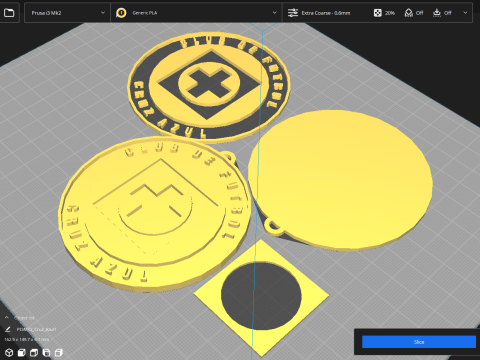Click the model dimensions text

(x=27, y=339)
